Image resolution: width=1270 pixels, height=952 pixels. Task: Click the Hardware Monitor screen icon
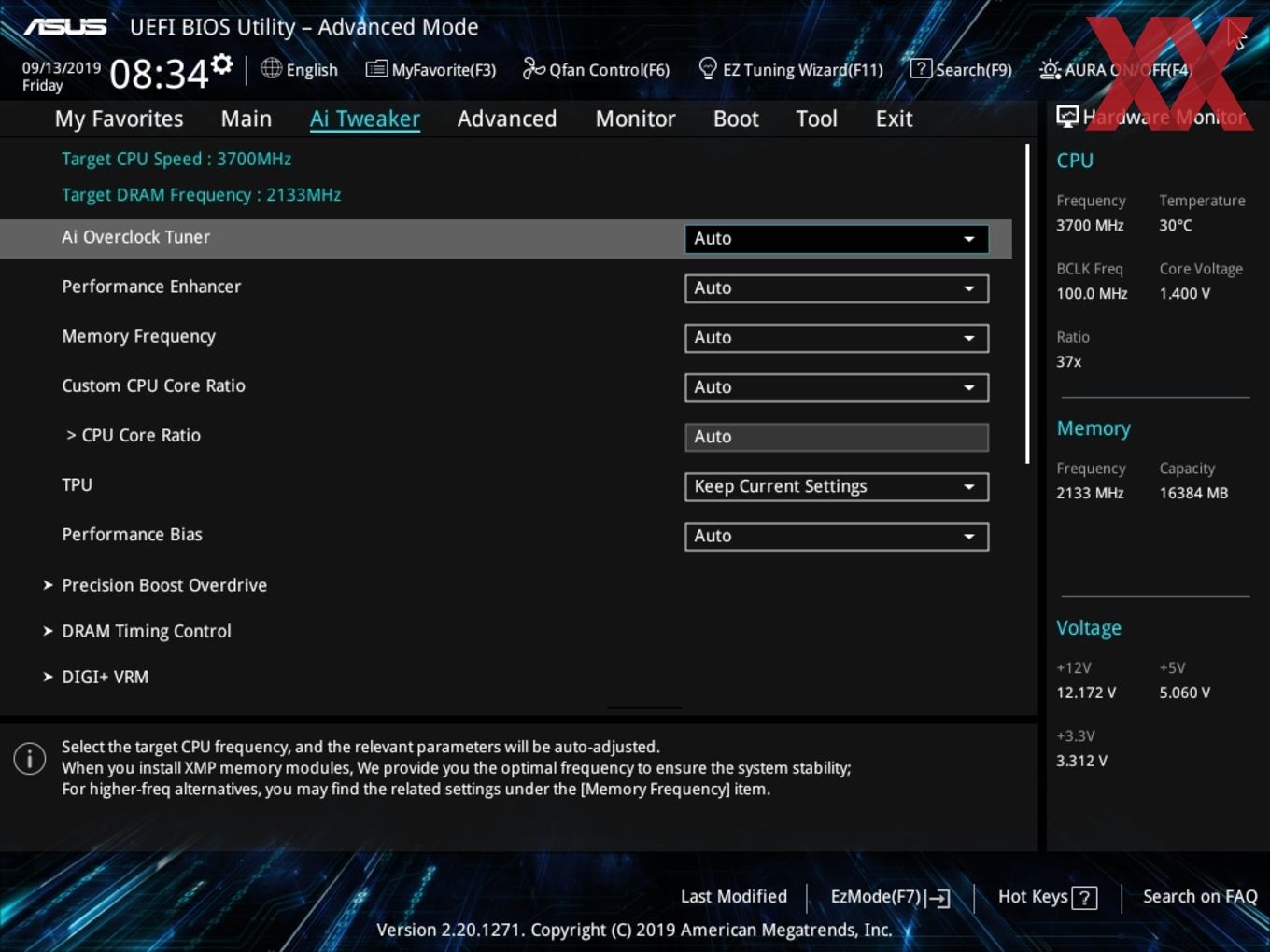(1067, 117)
